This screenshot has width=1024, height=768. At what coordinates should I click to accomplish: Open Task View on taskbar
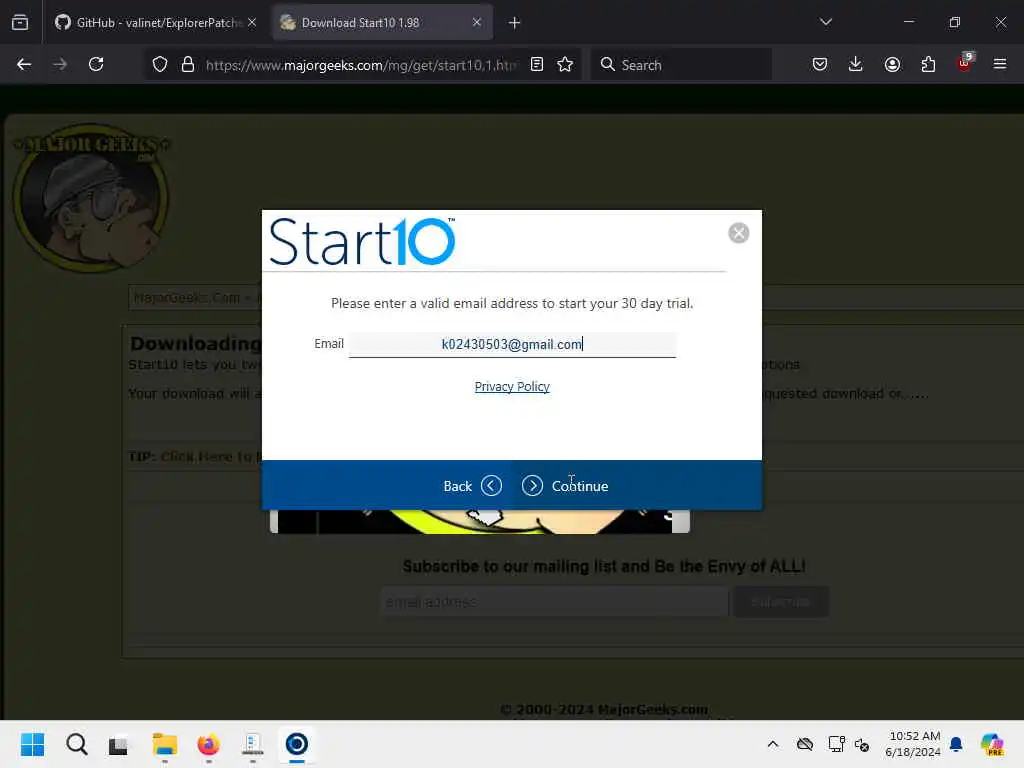(119, 744)
